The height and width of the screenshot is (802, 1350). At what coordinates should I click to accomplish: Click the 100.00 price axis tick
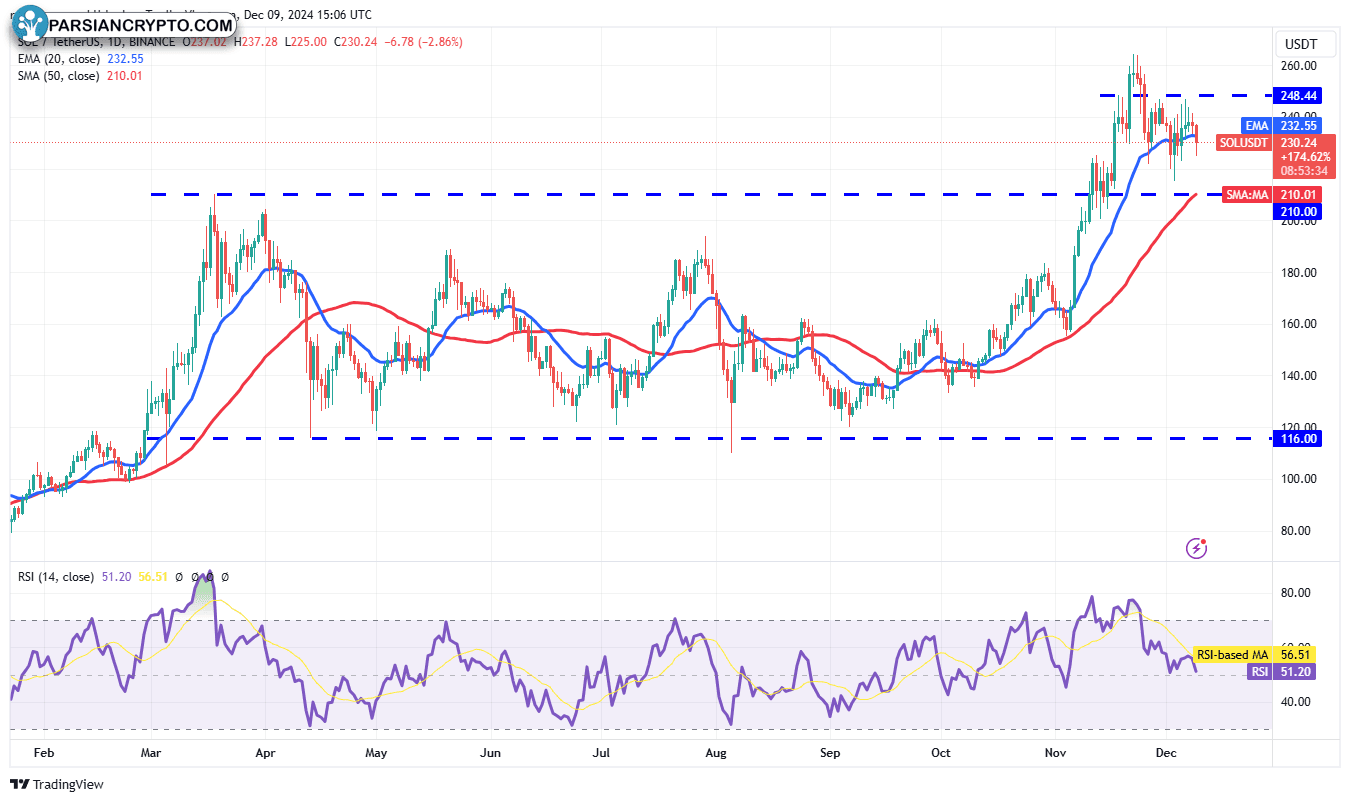[x=1299, y=479]
